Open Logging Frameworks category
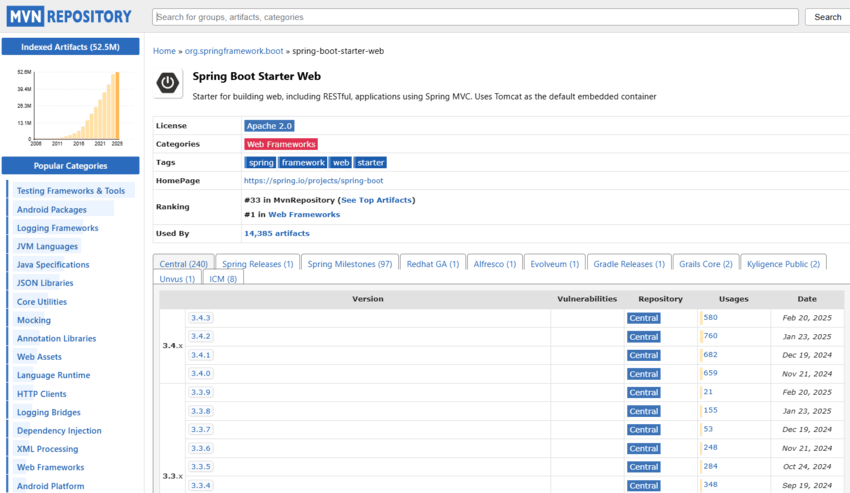The image size is (850, 493). [x=57, y=228]
